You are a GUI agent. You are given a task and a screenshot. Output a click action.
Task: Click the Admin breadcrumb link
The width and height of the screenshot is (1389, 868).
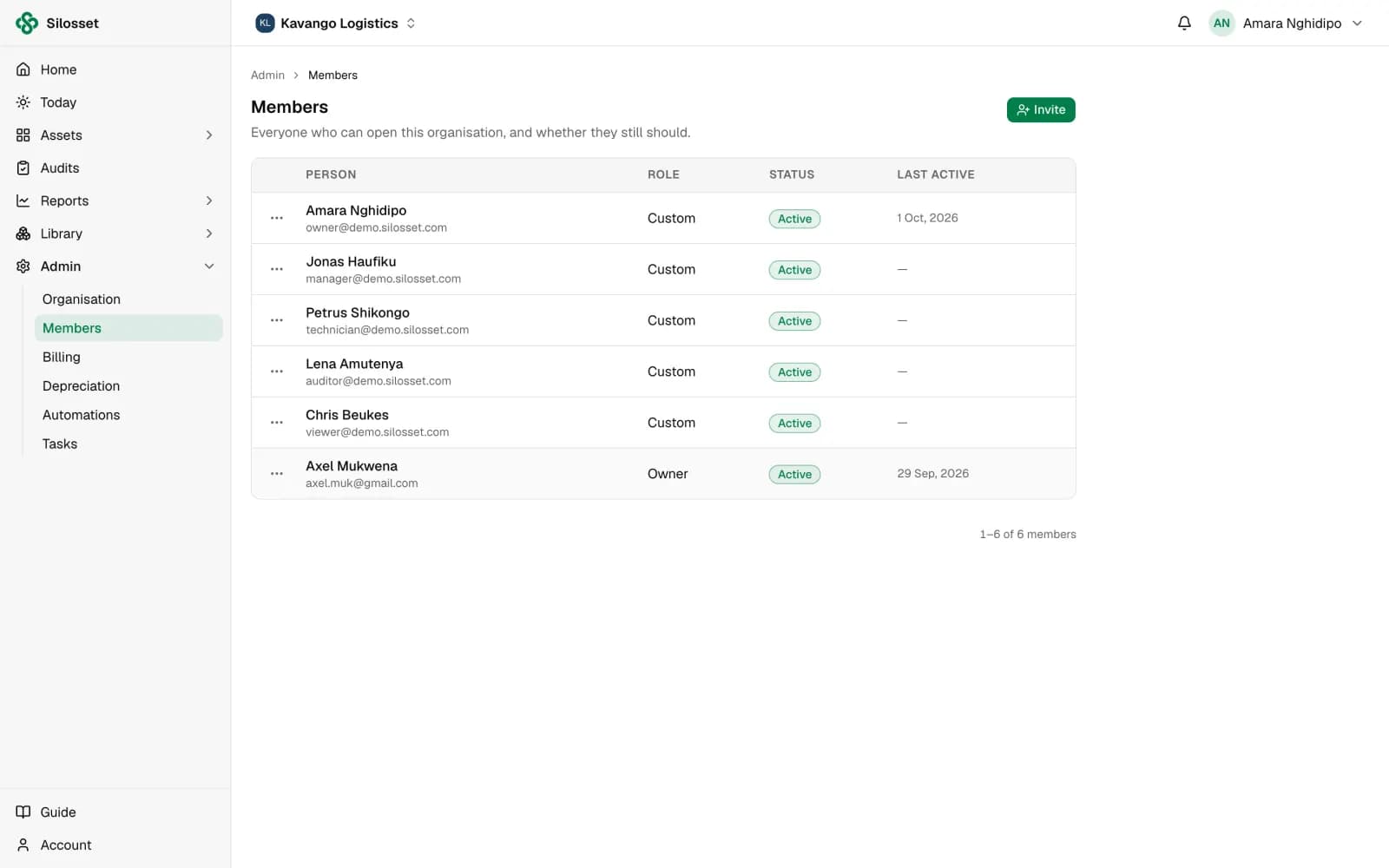pyautogui.click(x=267, y=76)
